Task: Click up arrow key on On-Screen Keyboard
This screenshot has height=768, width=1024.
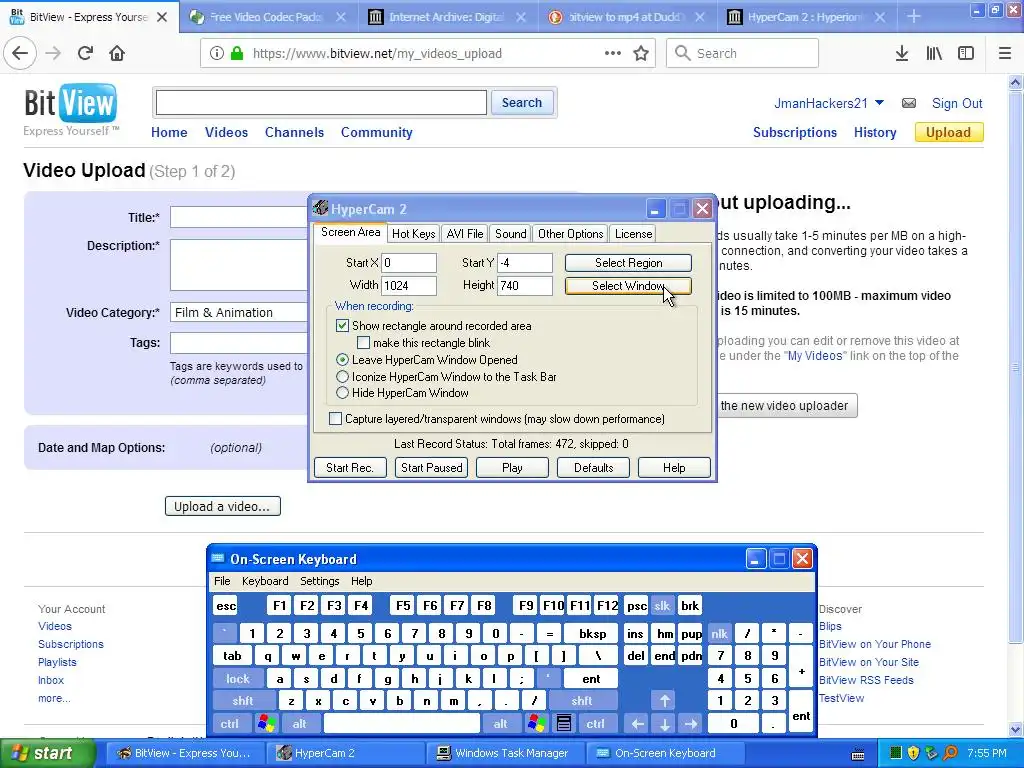Action: point(664,701)
